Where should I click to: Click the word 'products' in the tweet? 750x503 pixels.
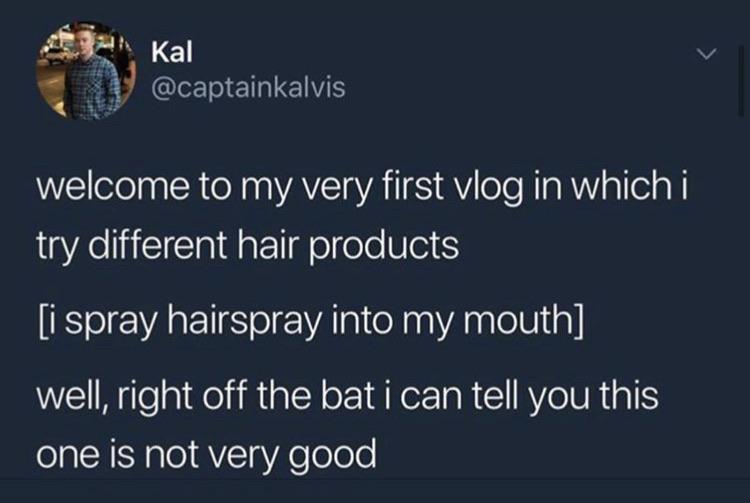pyautogui.click(x=381, y=247)
